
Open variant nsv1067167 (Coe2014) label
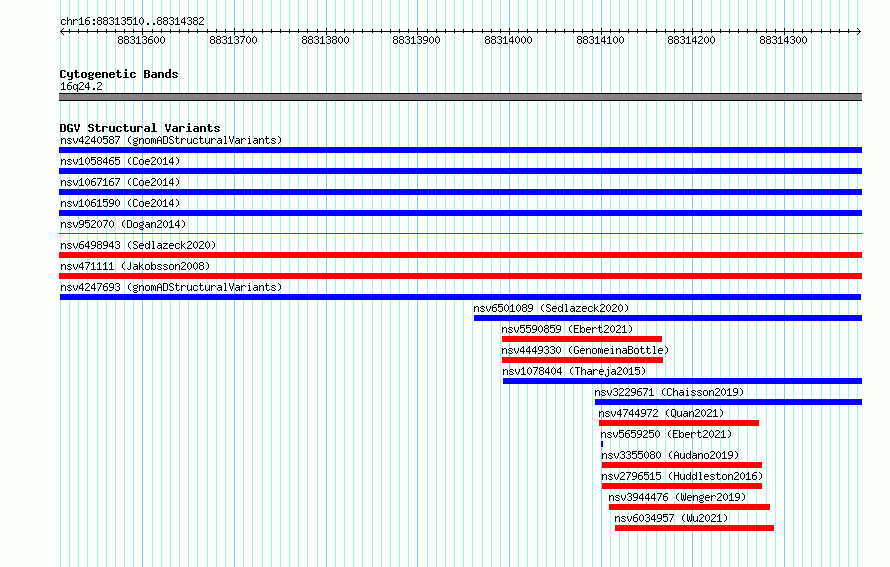[x=120, y=182]
